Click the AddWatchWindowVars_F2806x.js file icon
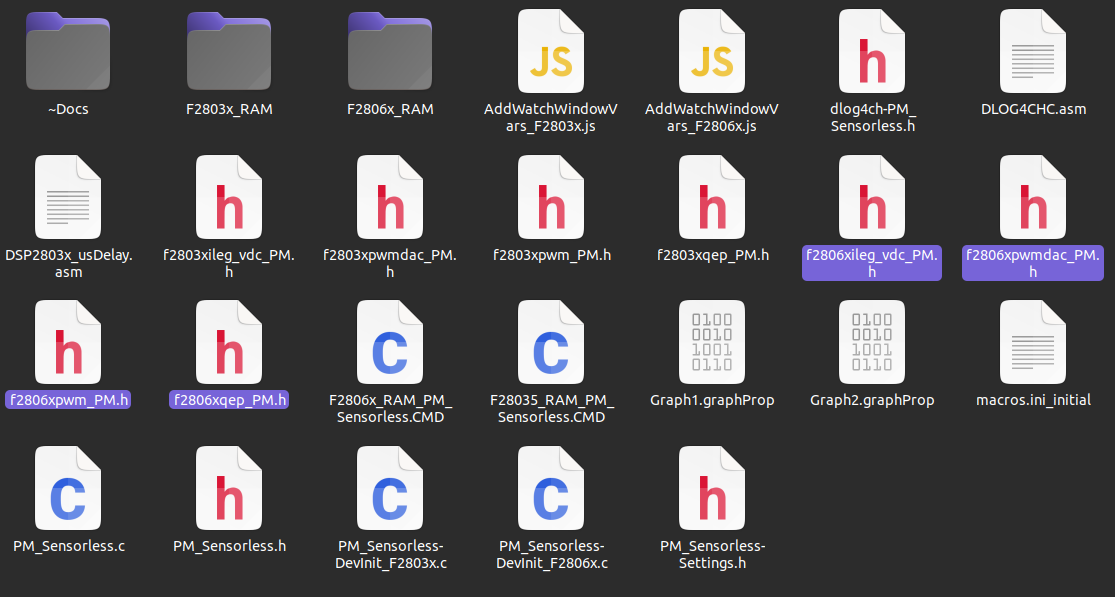 (x=712, y=51)
